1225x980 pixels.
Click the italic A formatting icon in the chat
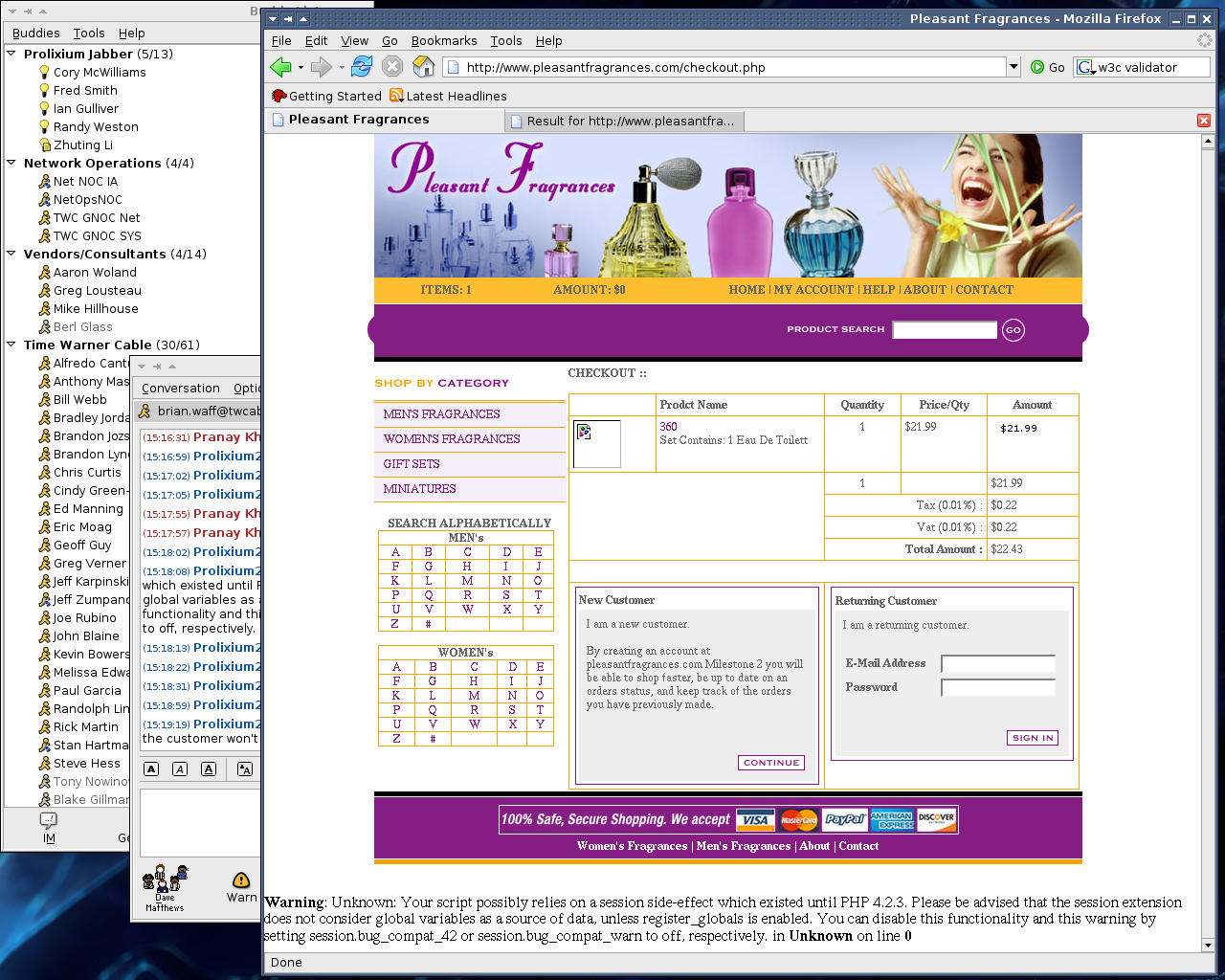pos(180,769)
